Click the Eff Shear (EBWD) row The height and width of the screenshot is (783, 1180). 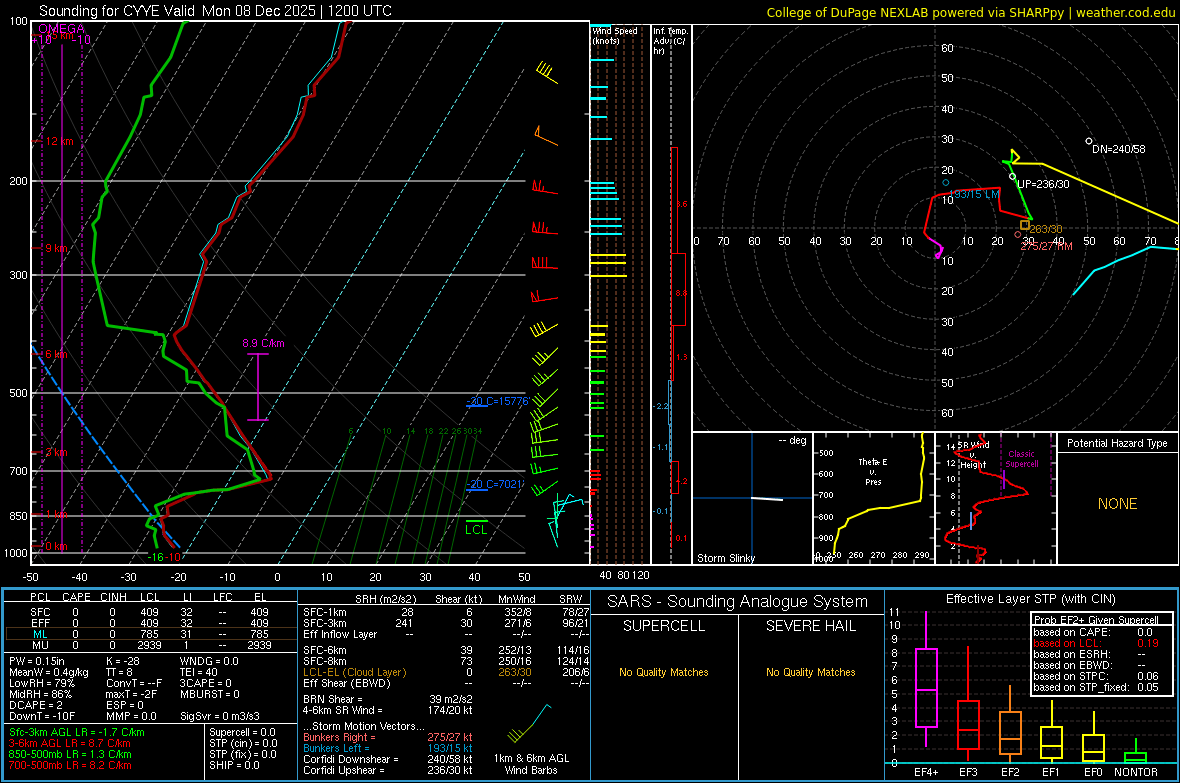446,683
